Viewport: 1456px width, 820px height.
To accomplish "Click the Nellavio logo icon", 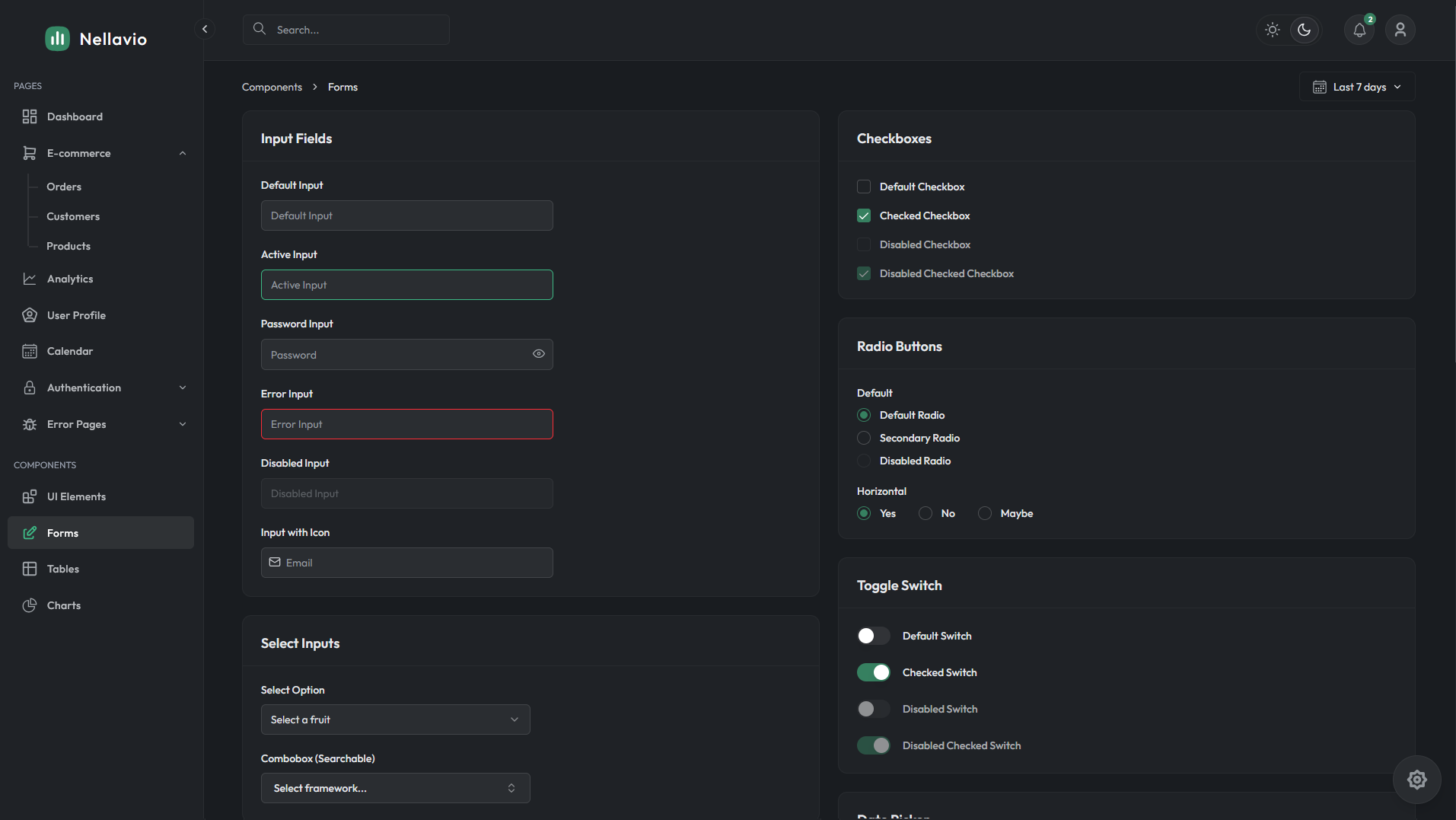I will click(x=57, y=39).
